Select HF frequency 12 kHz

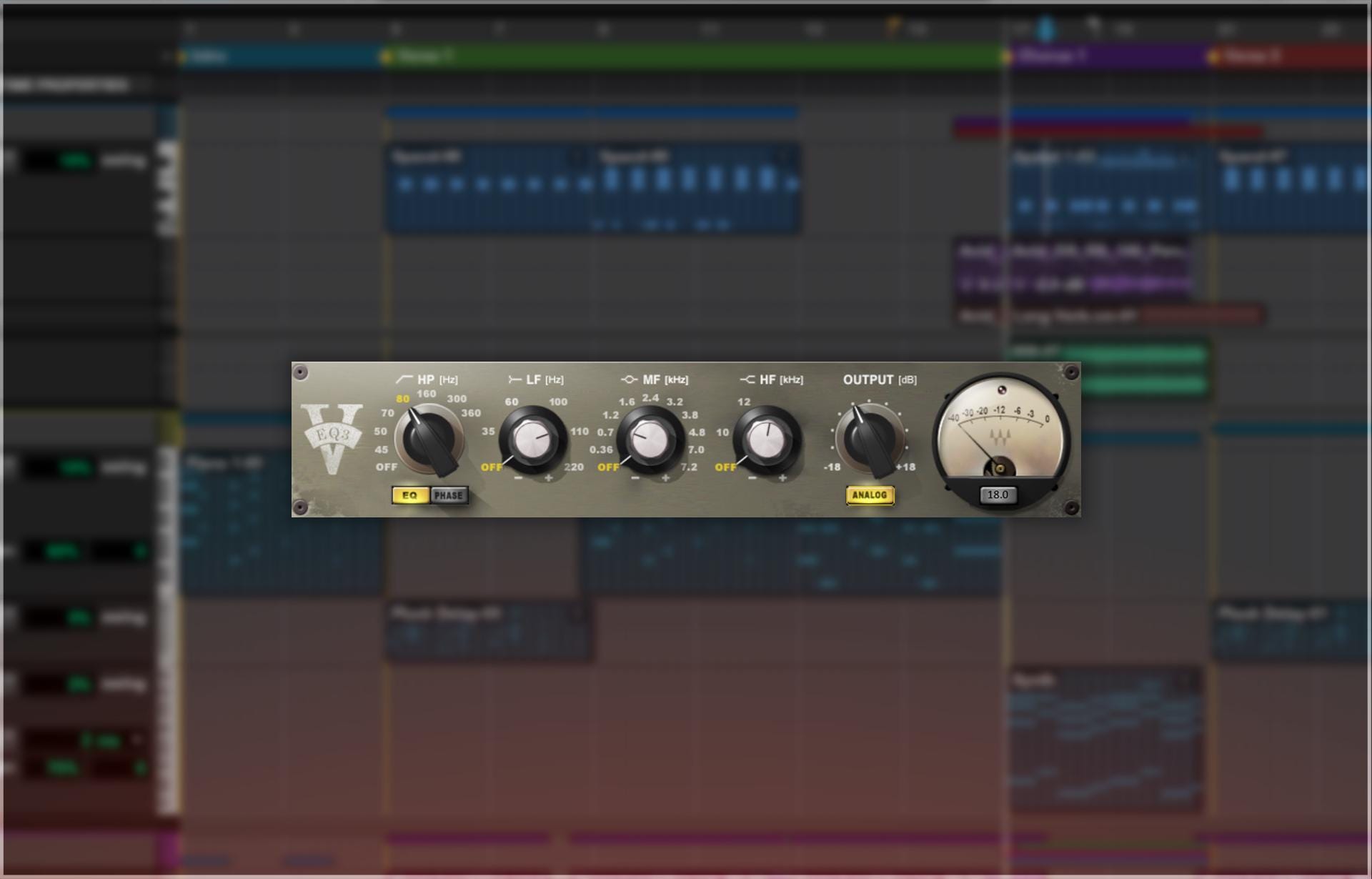tap(744, 402)
